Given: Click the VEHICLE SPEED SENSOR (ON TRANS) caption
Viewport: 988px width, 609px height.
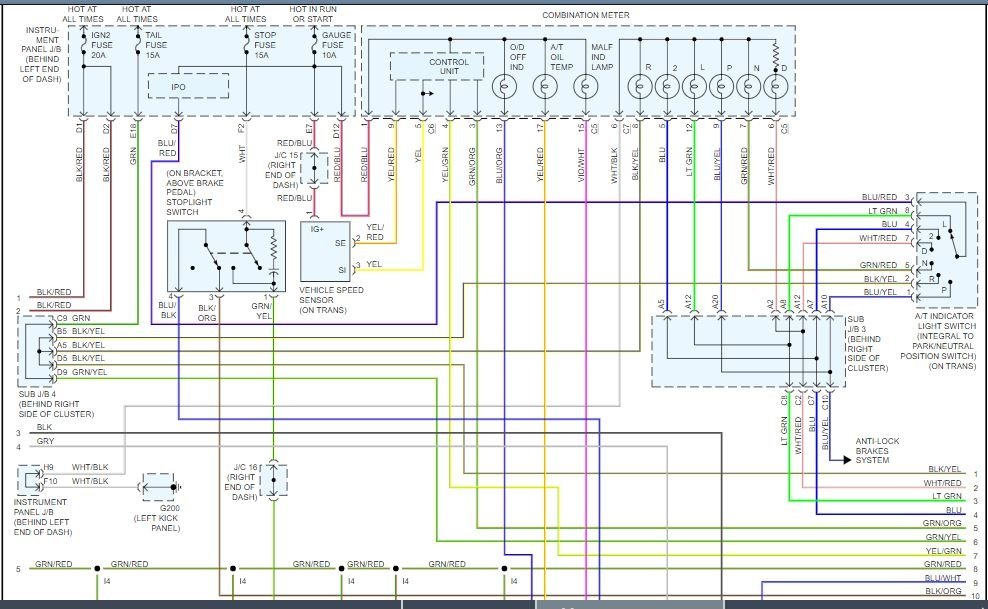Looking at the screenshot, I should tap(331, 300).
